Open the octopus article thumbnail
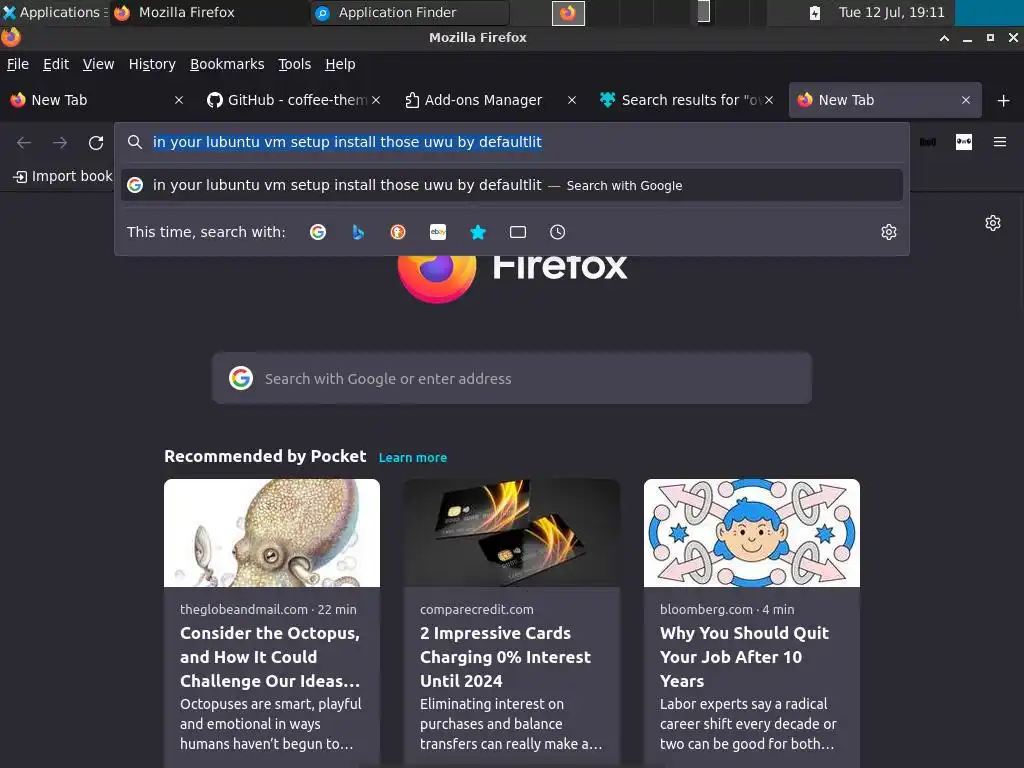 point(272,533)
